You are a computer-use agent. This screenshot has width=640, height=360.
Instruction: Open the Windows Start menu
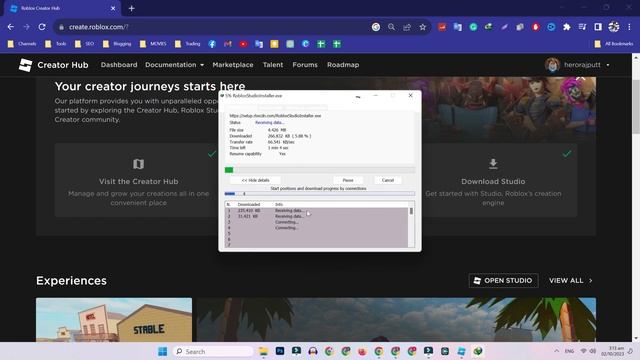click(x=162, y=351)
